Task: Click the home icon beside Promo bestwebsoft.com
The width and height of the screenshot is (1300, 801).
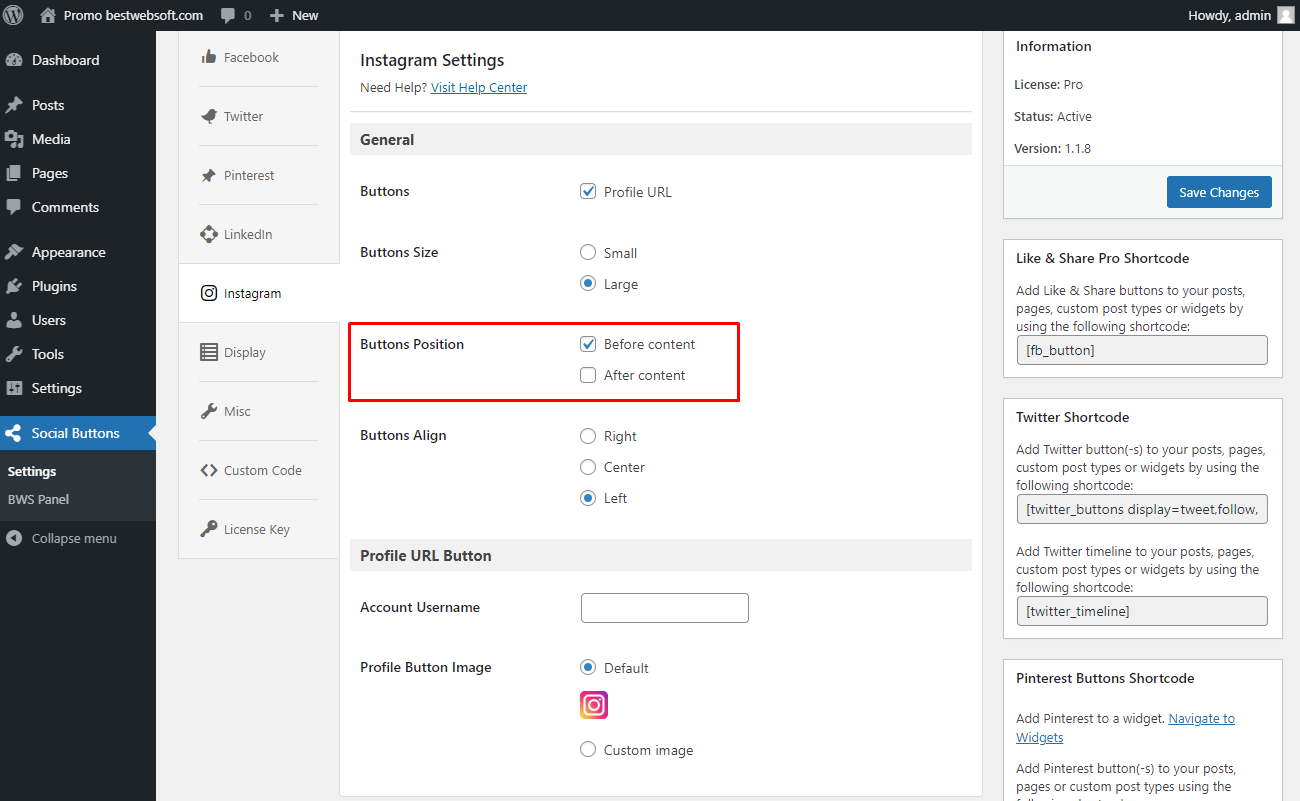Action: pyautogui.click(x=48, y=15)
